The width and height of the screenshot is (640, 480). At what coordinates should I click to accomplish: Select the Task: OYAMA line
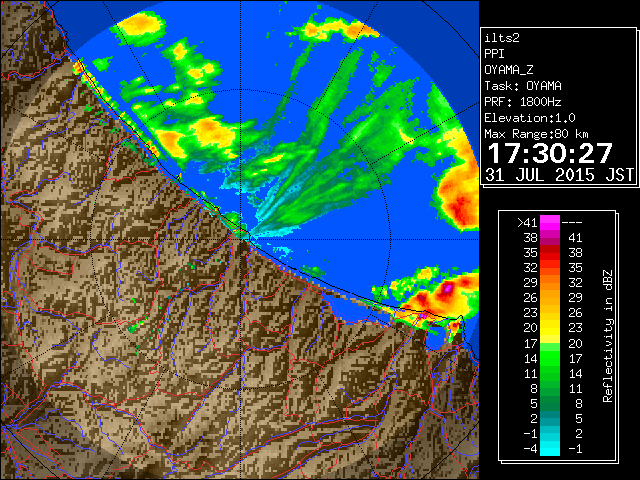523,86
